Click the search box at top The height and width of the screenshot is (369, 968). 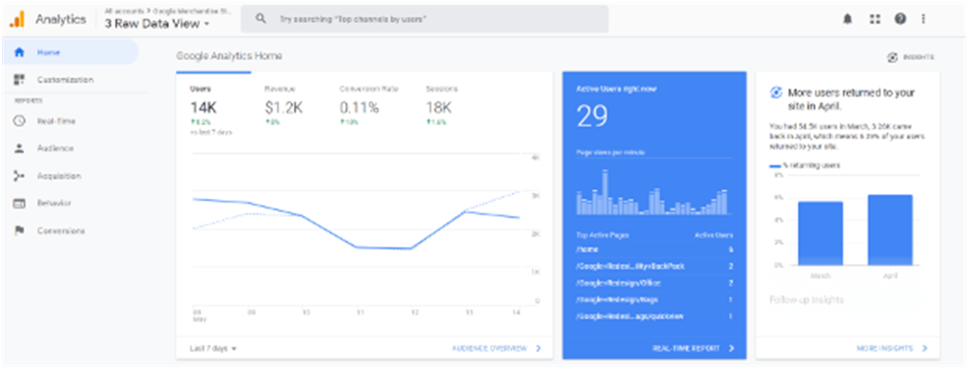pyautogui.click(x=424, y=19)
